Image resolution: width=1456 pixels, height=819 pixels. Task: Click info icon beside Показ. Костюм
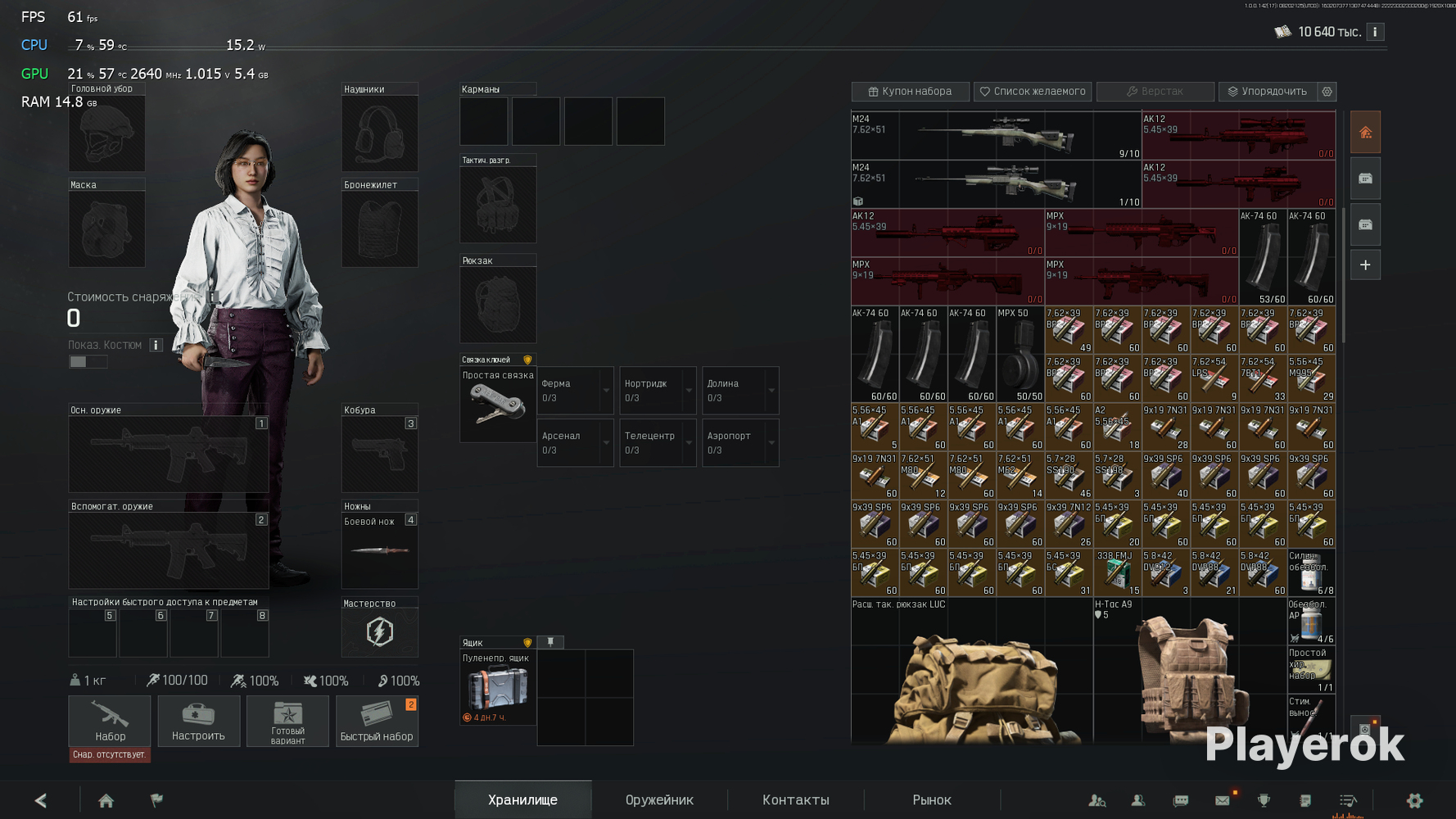[156, 345]
